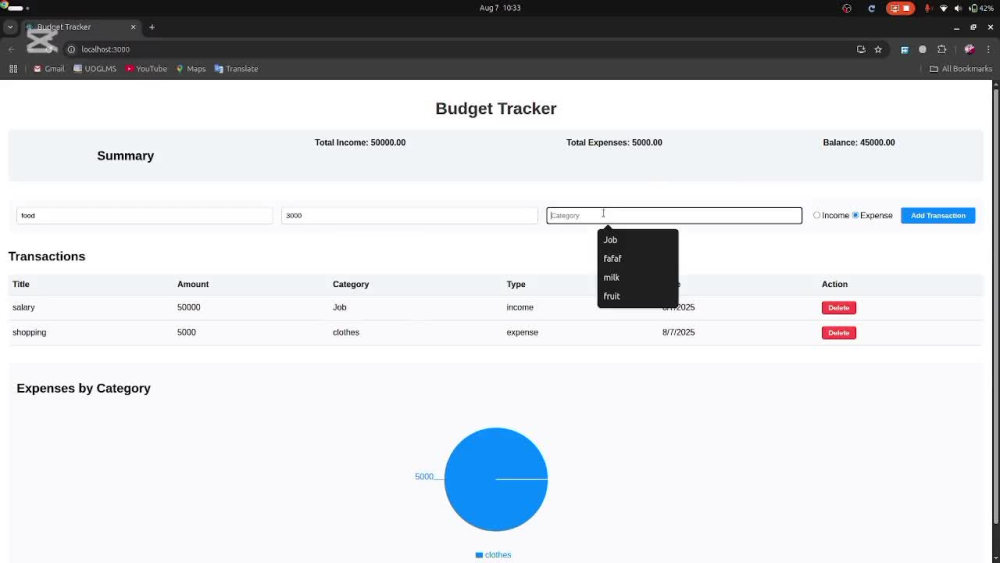
Task: Expand the tab search chevron
Action: click(10, 27)
